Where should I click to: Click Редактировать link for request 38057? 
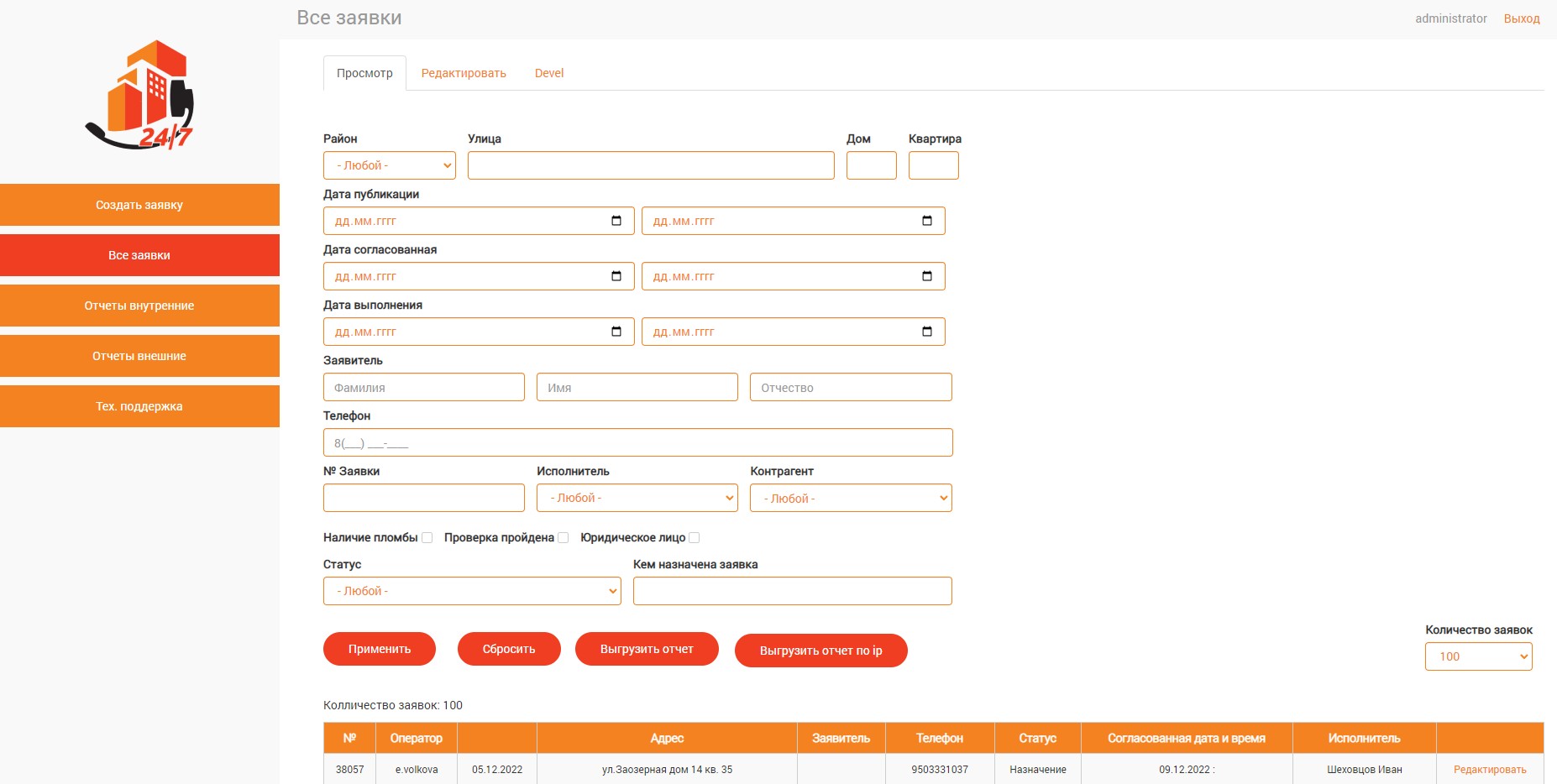(x=1490, y=770)
